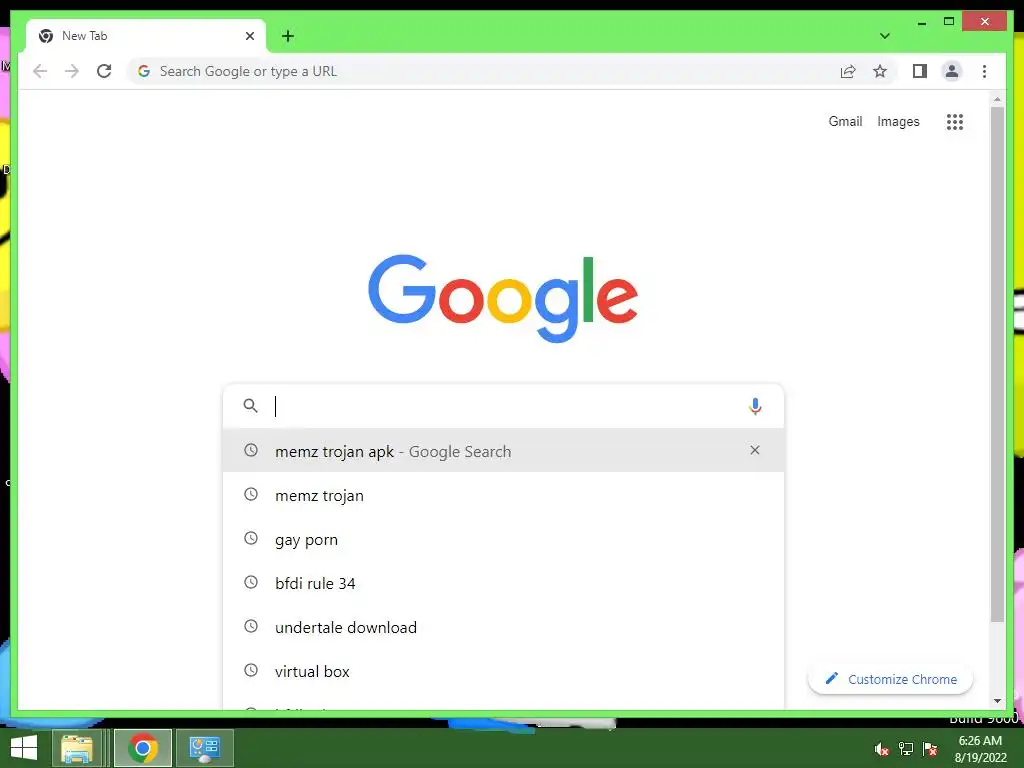Open the Windows Start button

[x=24, y=748]
